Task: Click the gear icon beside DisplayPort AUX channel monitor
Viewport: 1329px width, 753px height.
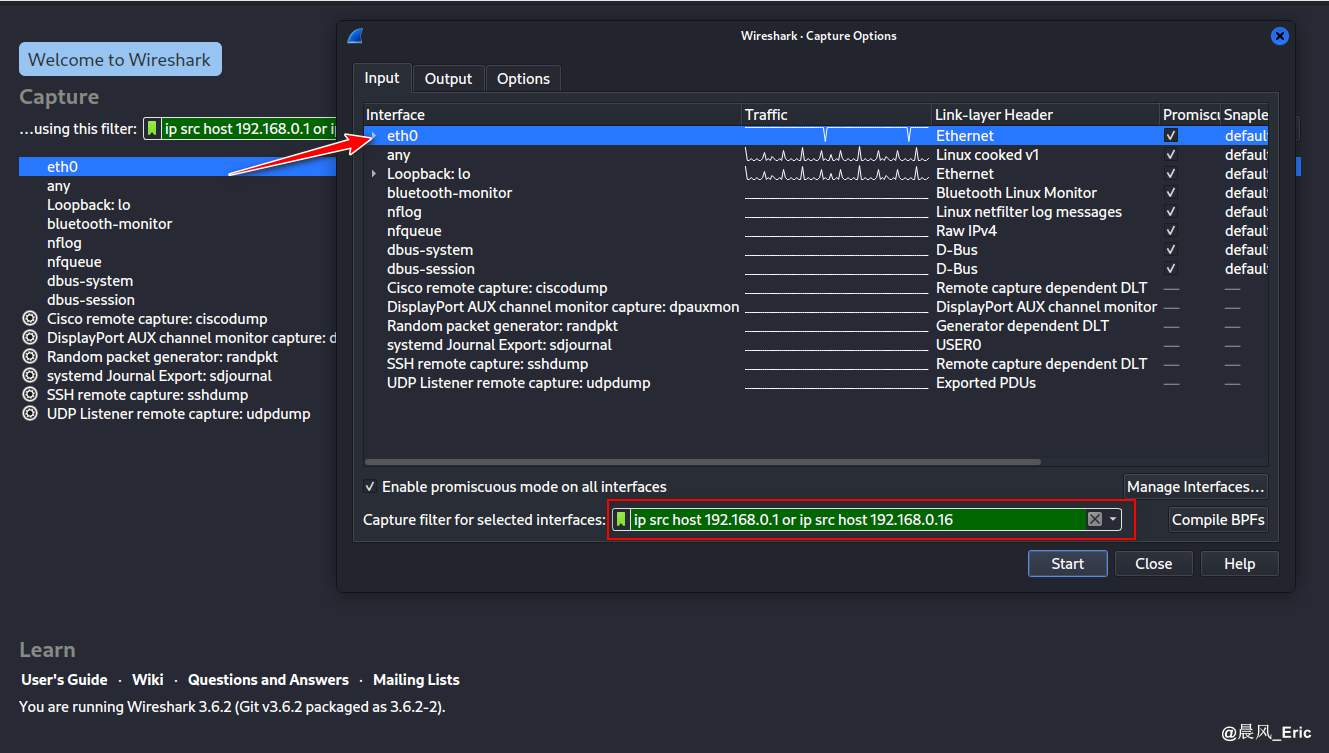Action: click(28, 338)
